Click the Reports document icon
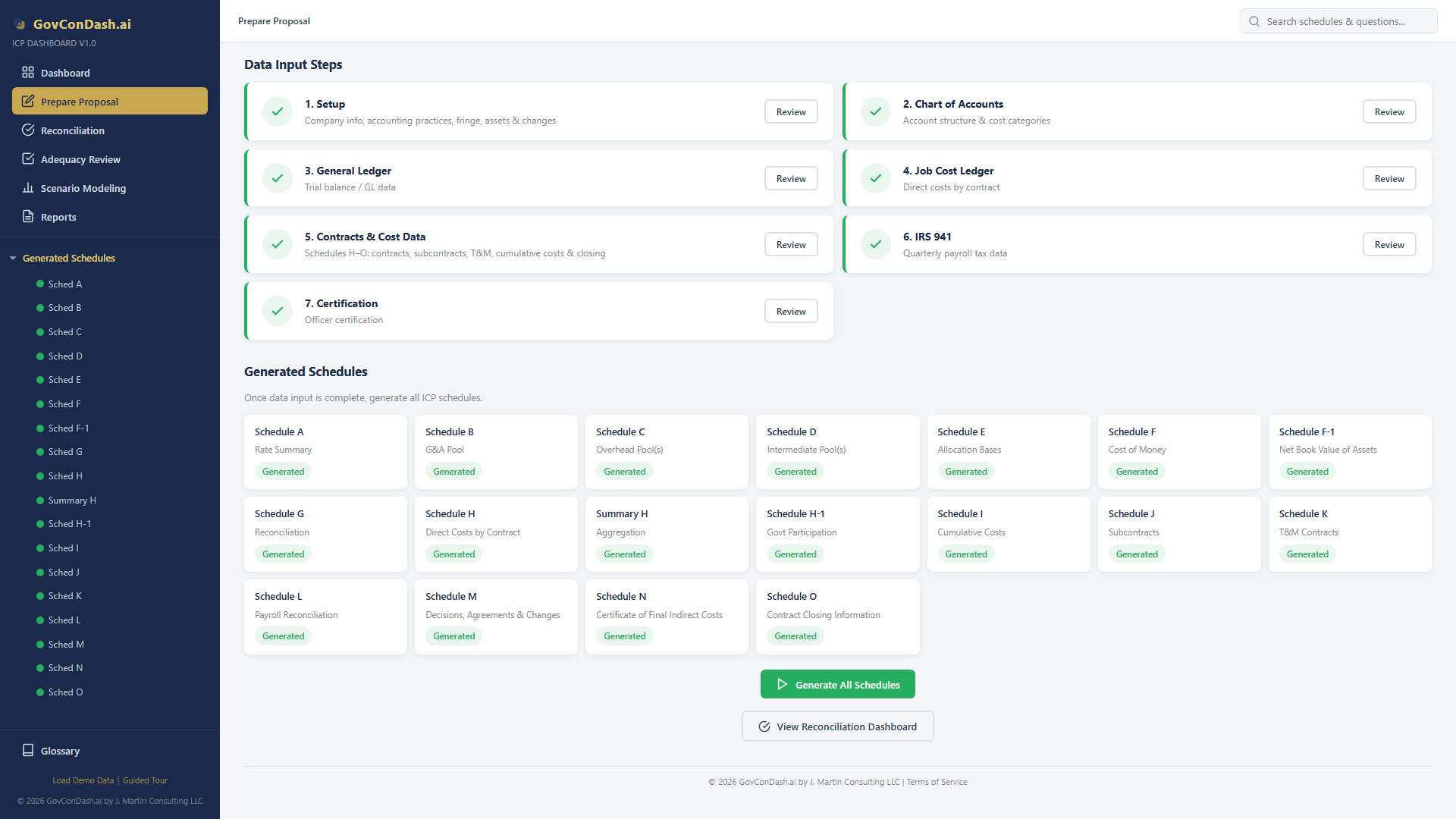Screen dimensions: 1456x819 28,217
